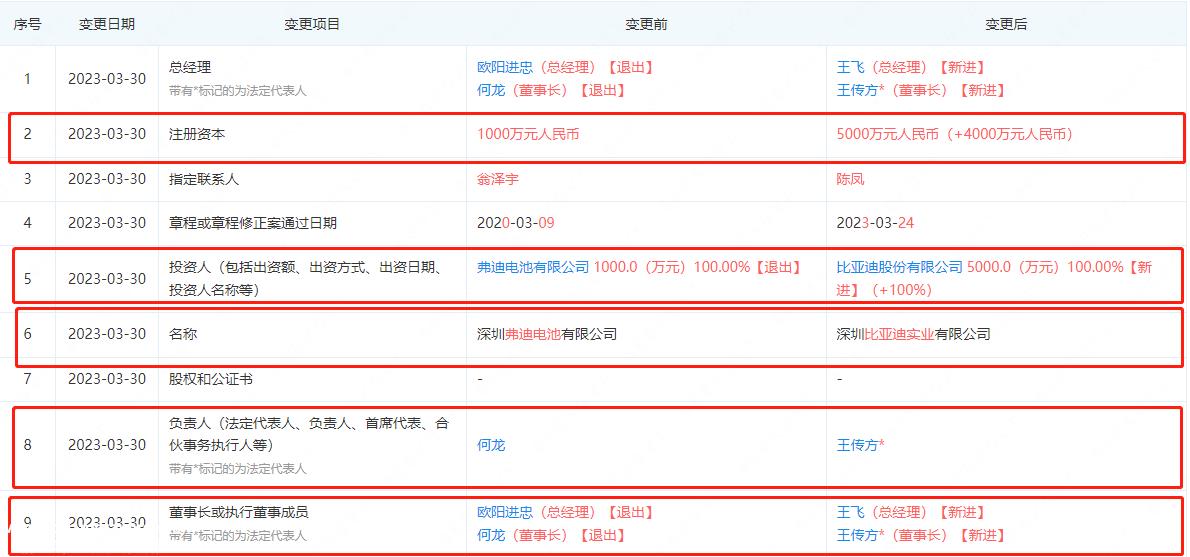1190x557 pixels.
Task: Click serial number 6 in the 名称 row
Action: [x=27, y=334]
